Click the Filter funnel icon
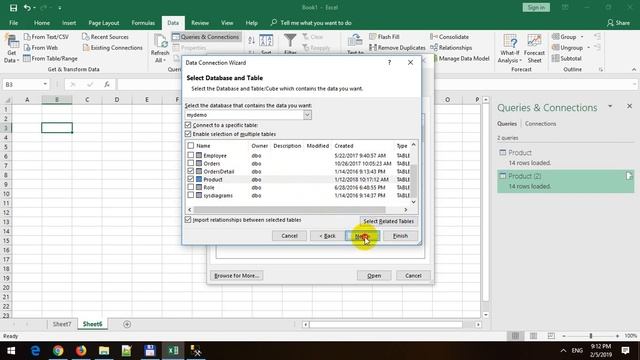Screen dimensions: 640x360 pos(290,41)
